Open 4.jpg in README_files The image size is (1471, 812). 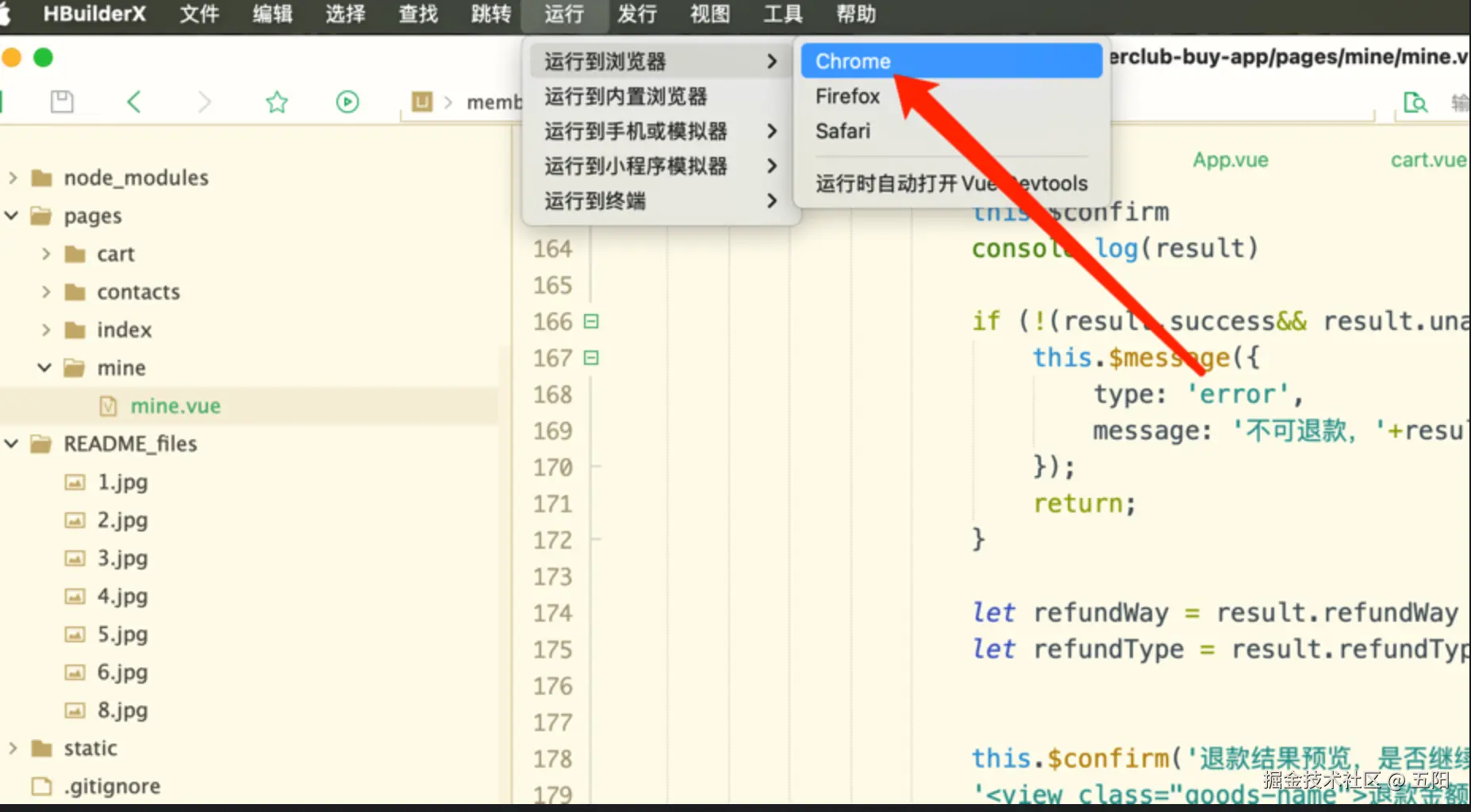tap(122, 596)
